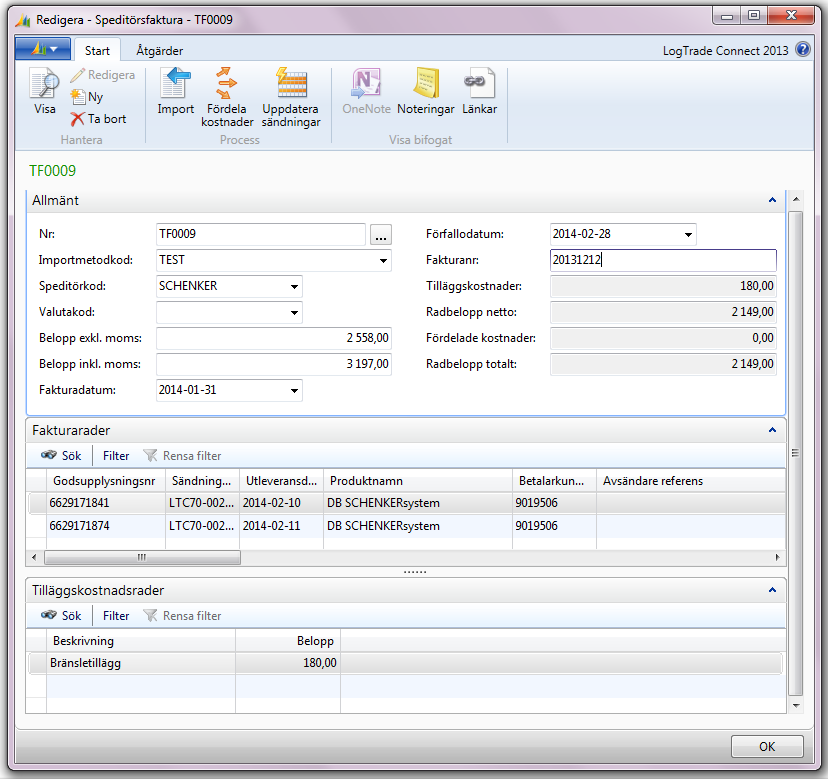Click Rensa filter in Fakturarader

click(182, 455)
